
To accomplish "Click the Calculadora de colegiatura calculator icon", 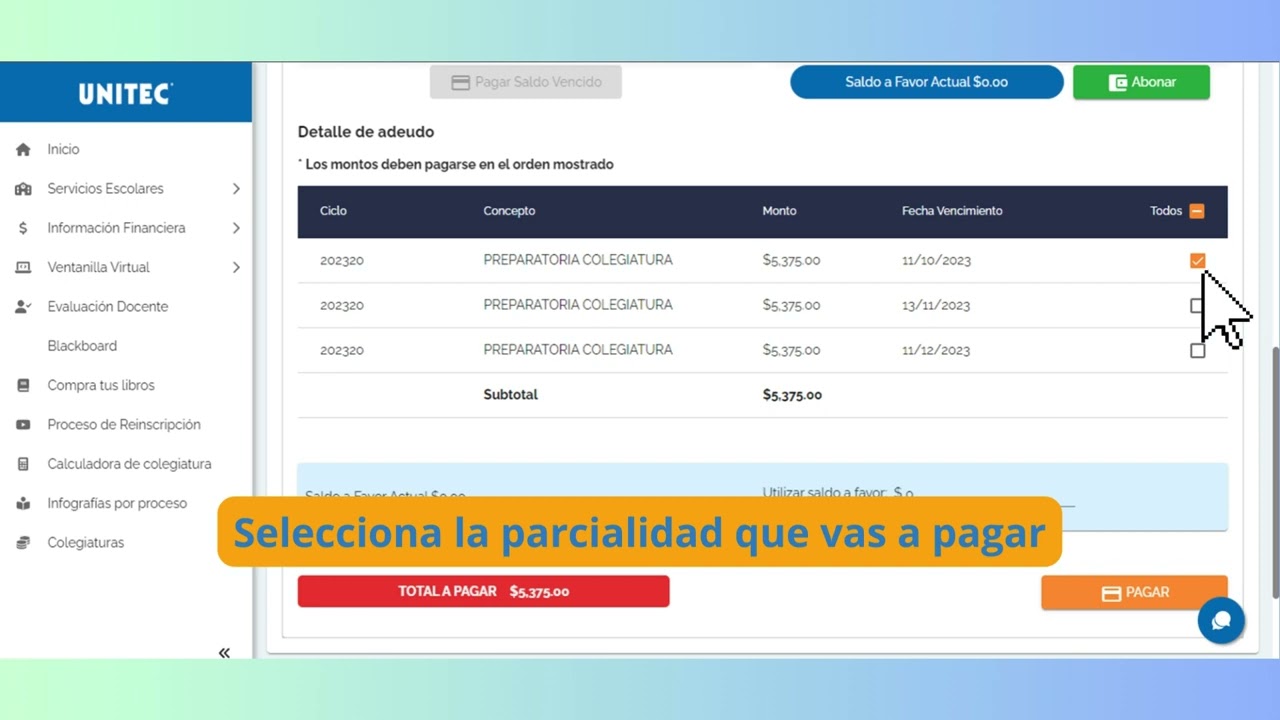I will tap(23, 464).
